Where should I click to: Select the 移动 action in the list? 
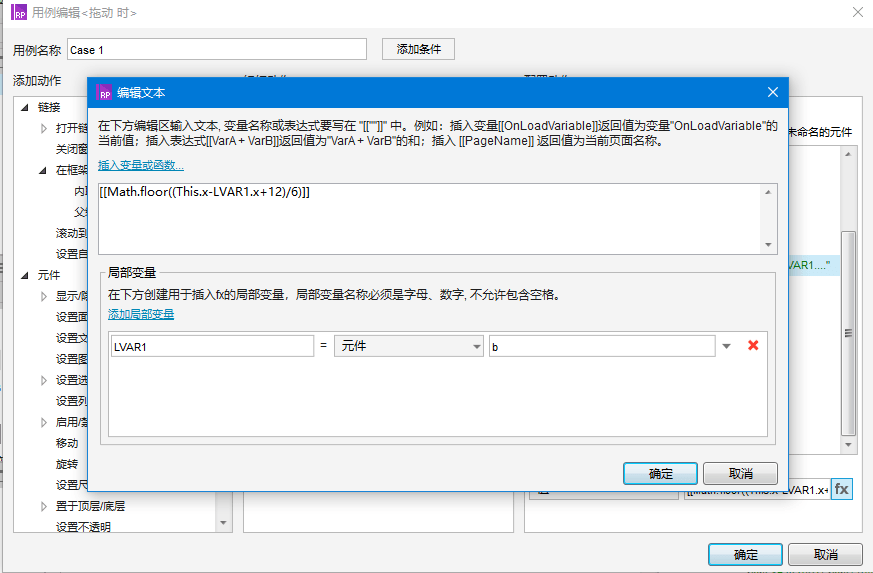(67, 443)
